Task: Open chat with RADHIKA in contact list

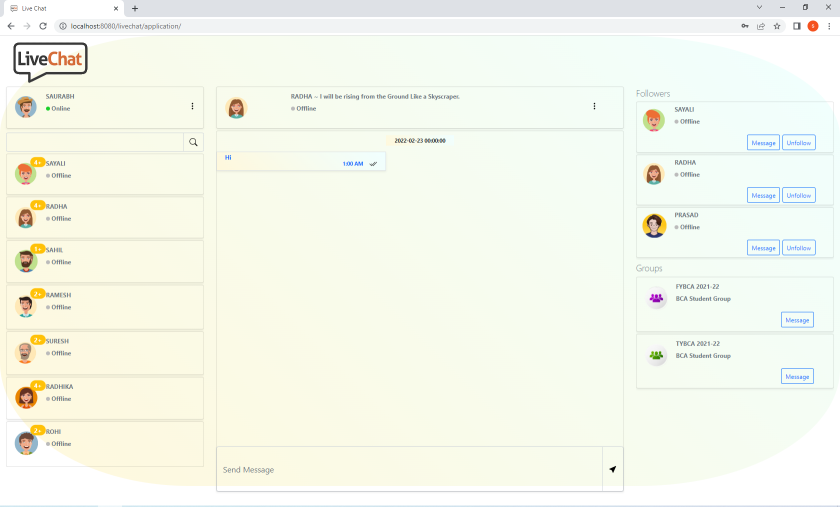Action: click(x=105, y=398)
